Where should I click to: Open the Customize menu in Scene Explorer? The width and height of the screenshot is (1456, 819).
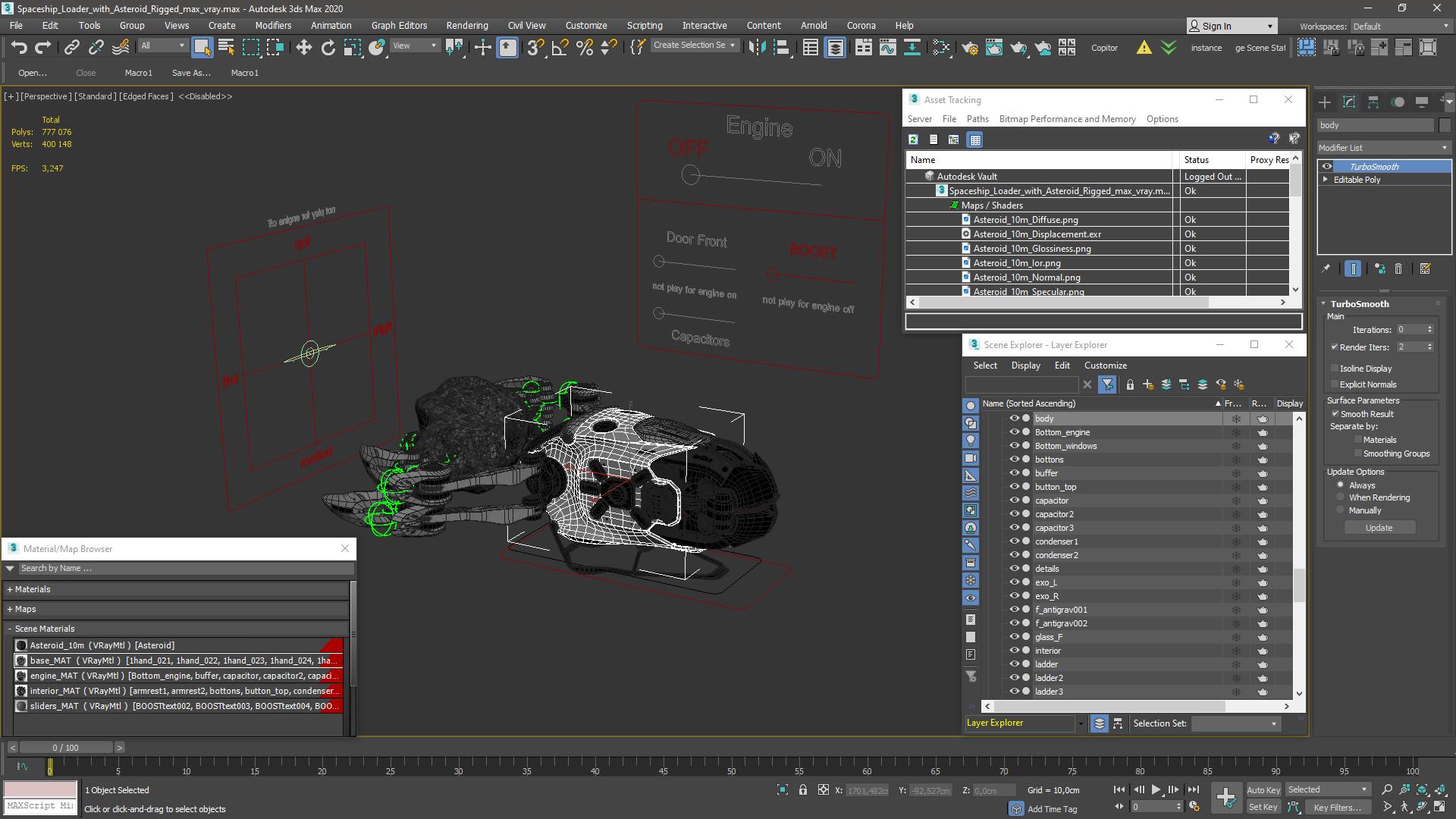[x=1105, y=366]
